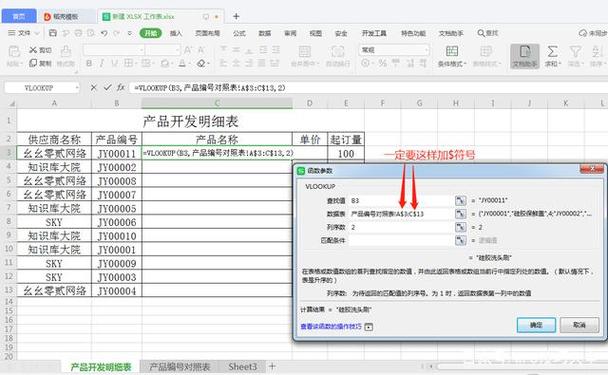Click range selector icon for 数据表 field

coord(460,214)
